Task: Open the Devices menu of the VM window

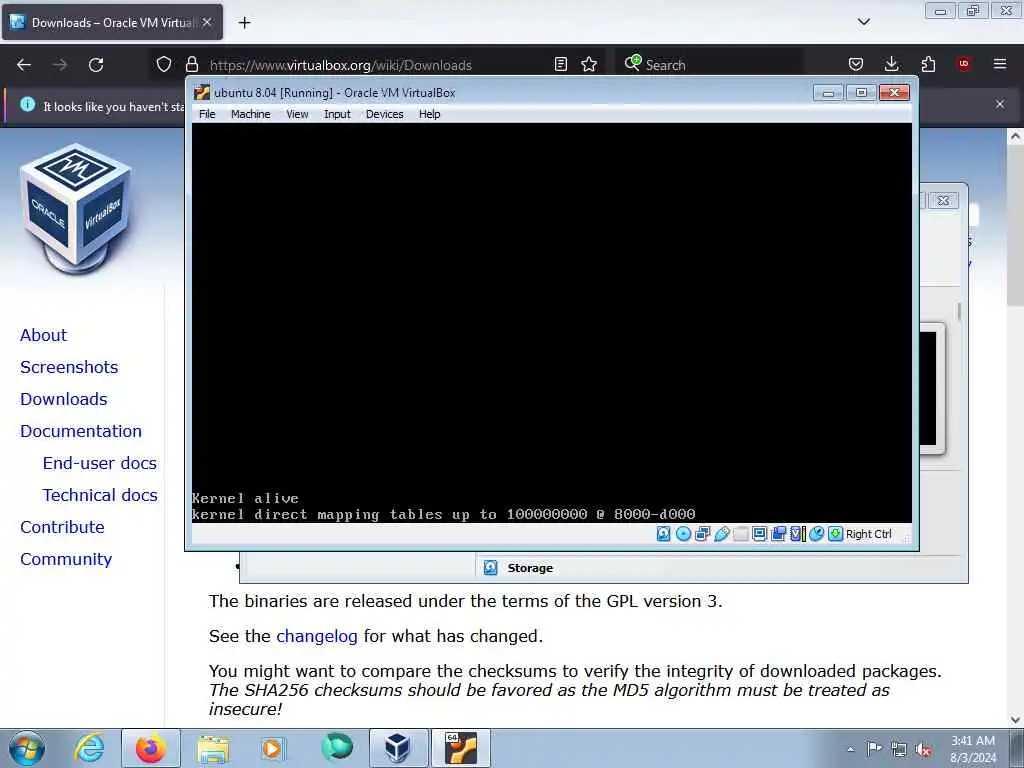Action: [385, 114]
